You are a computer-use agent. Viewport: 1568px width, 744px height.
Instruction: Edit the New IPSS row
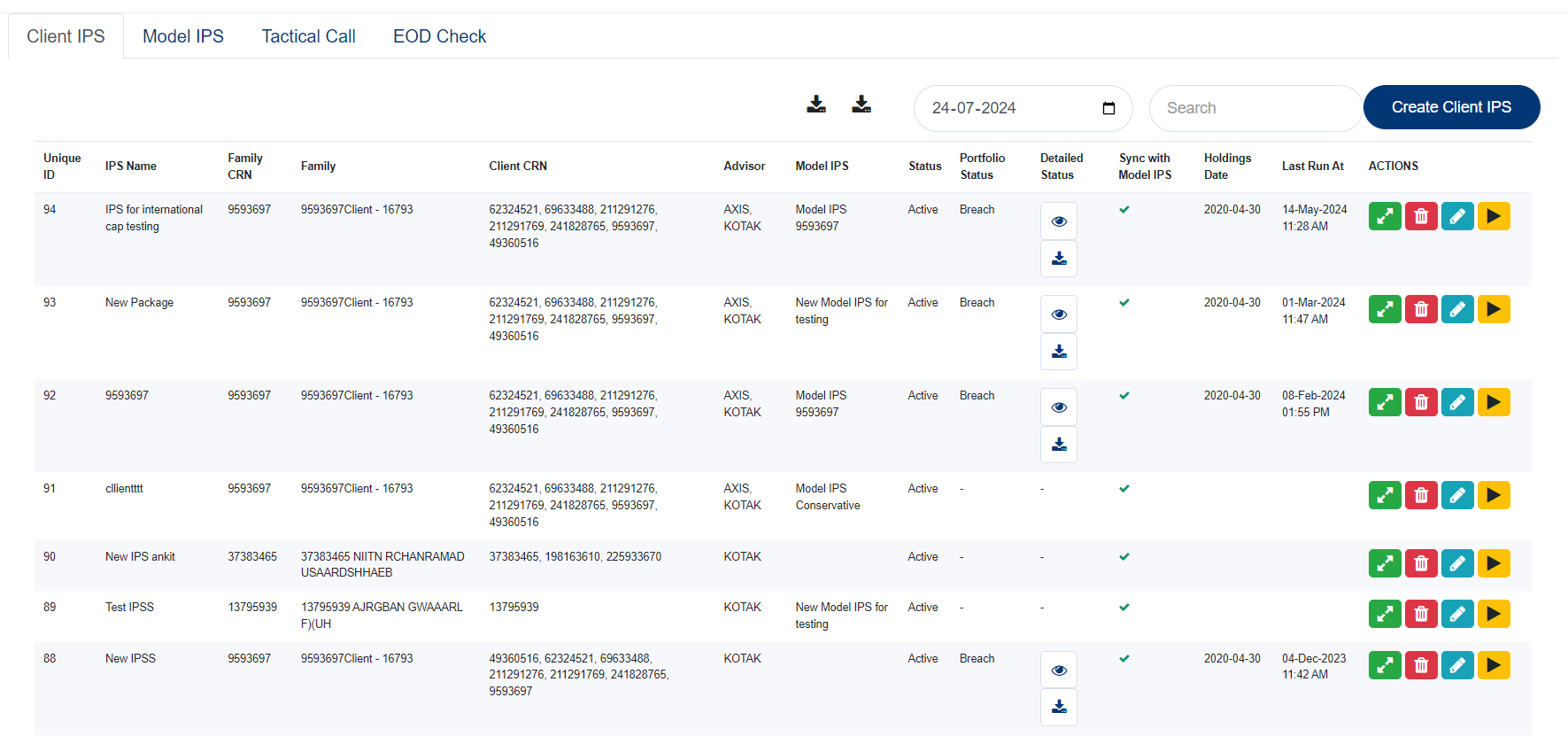(1457, 665)
